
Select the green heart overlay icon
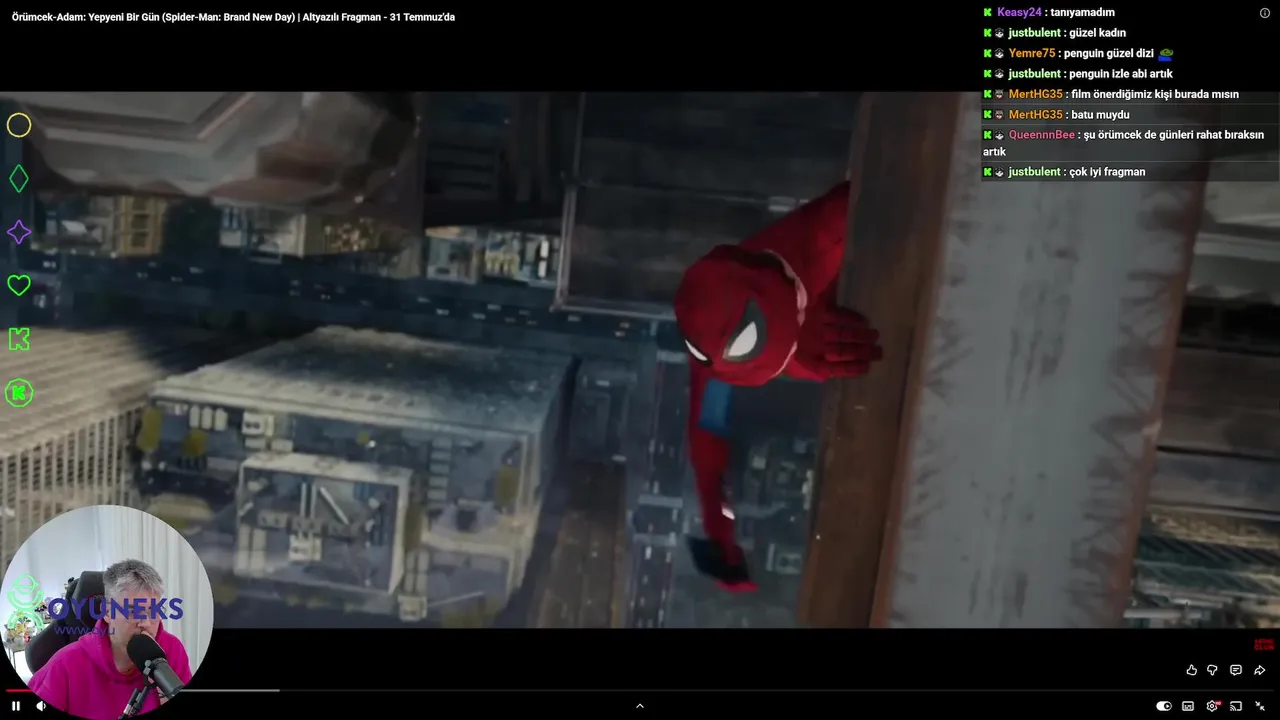19,286
